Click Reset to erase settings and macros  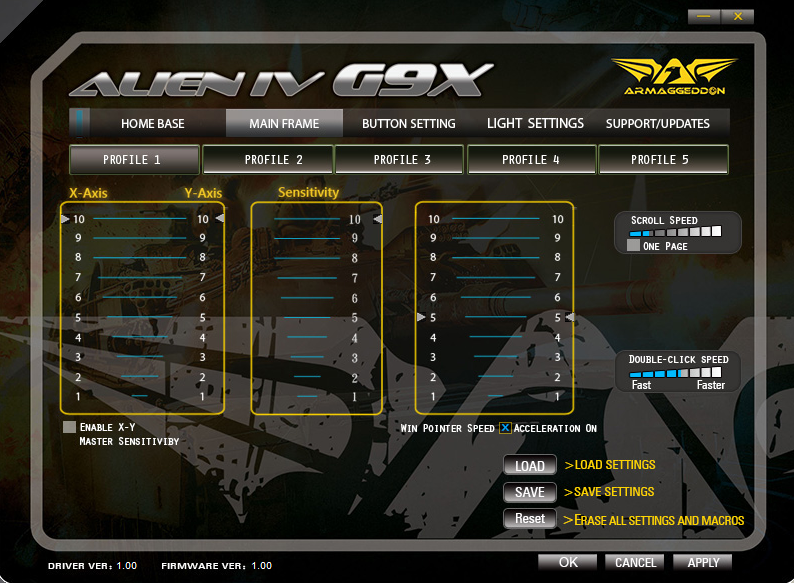coord(530,519)
